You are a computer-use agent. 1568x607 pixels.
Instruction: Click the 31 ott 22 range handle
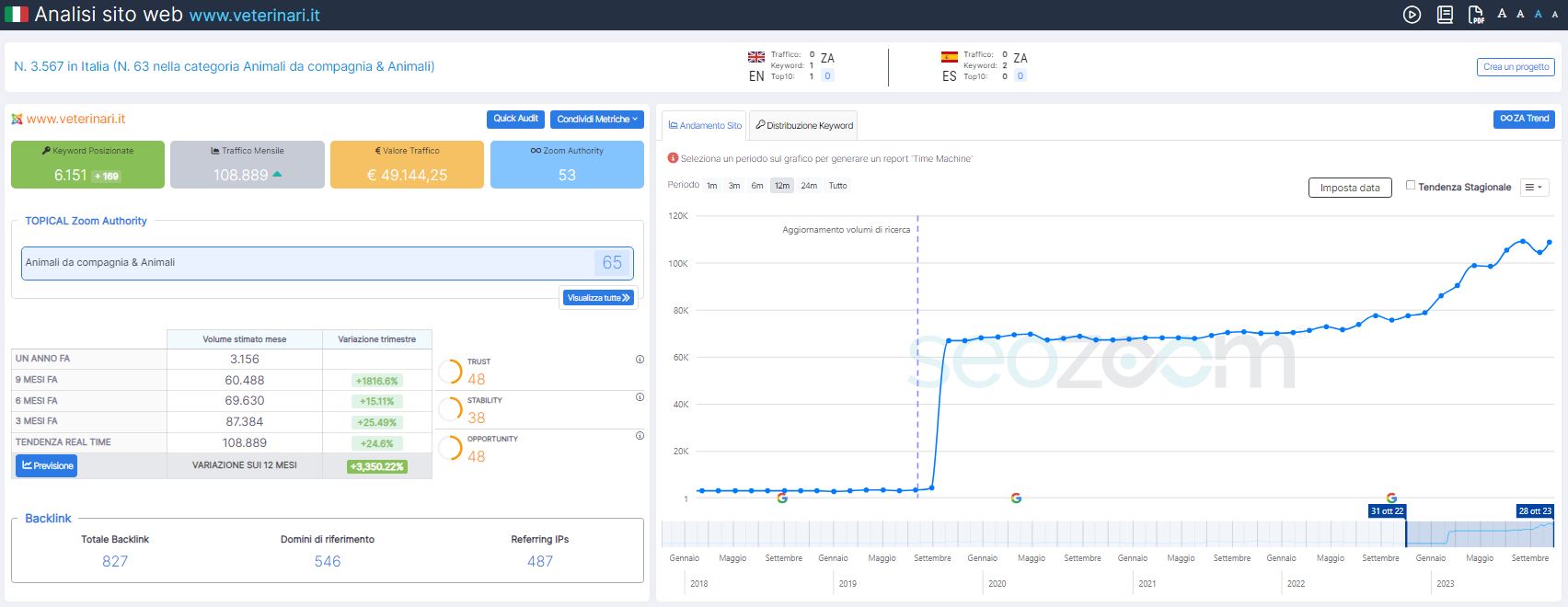pyautogui.click(x=1387, y=511)
